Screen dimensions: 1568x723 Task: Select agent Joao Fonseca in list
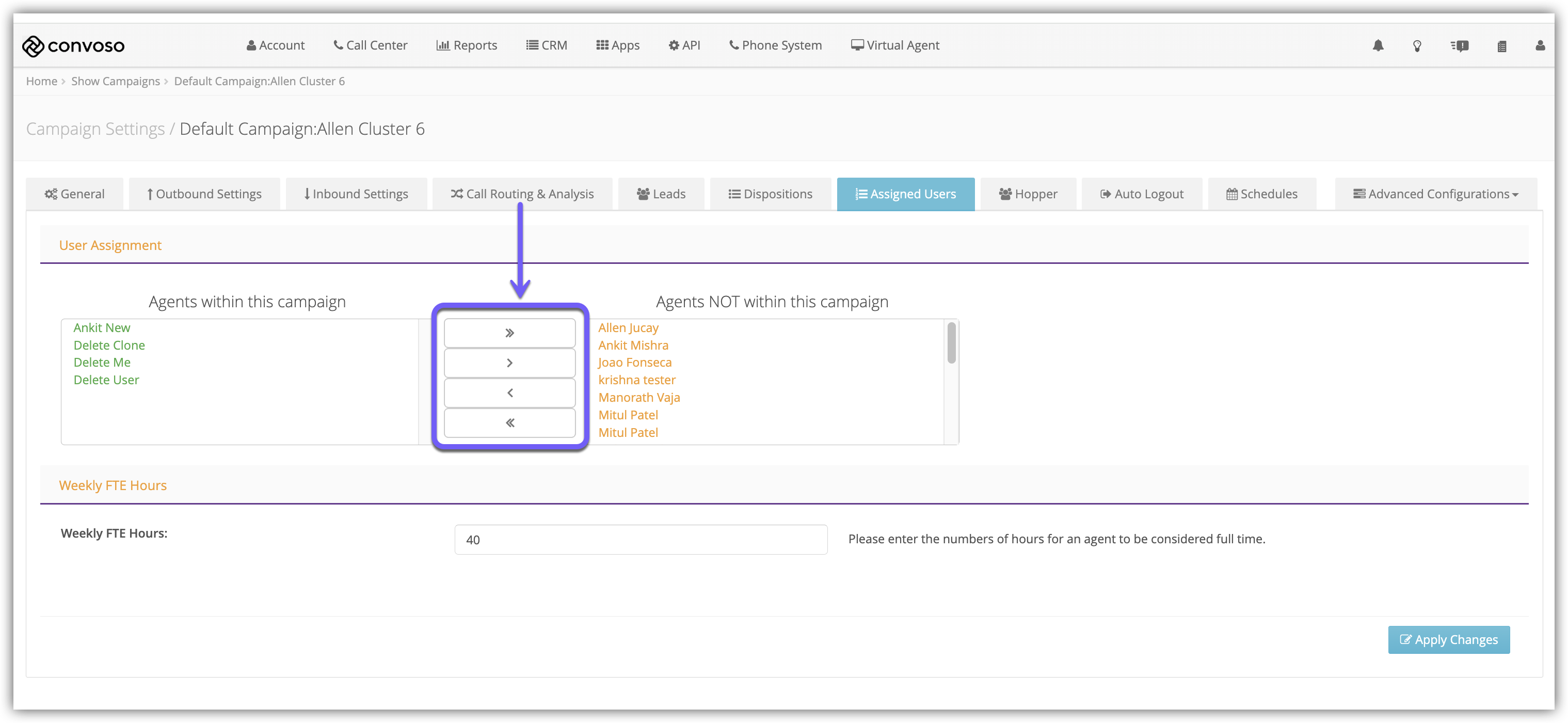[634, 363]
